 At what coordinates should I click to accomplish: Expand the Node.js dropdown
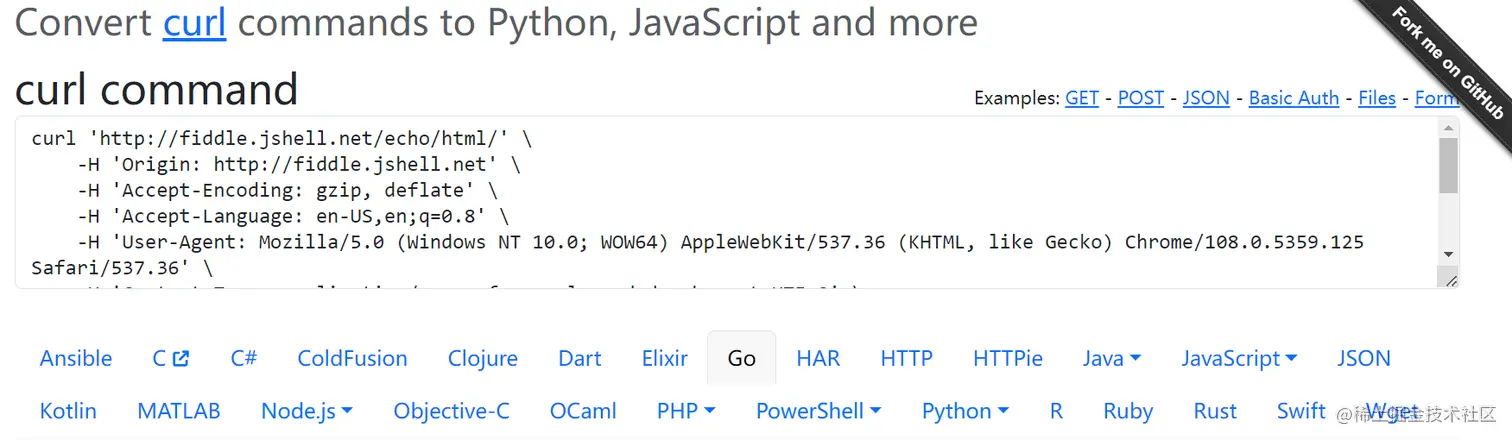306,411
